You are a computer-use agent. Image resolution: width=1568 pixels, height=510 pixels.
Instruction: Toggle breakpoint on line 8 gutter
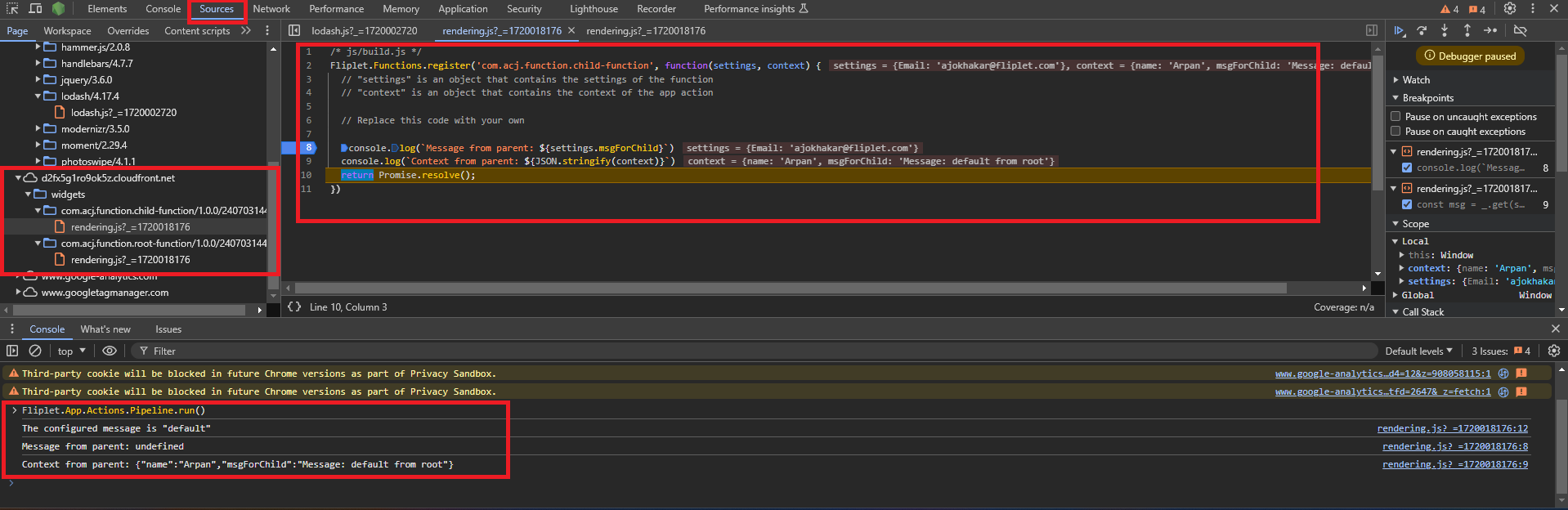click(x=308, y=148)
